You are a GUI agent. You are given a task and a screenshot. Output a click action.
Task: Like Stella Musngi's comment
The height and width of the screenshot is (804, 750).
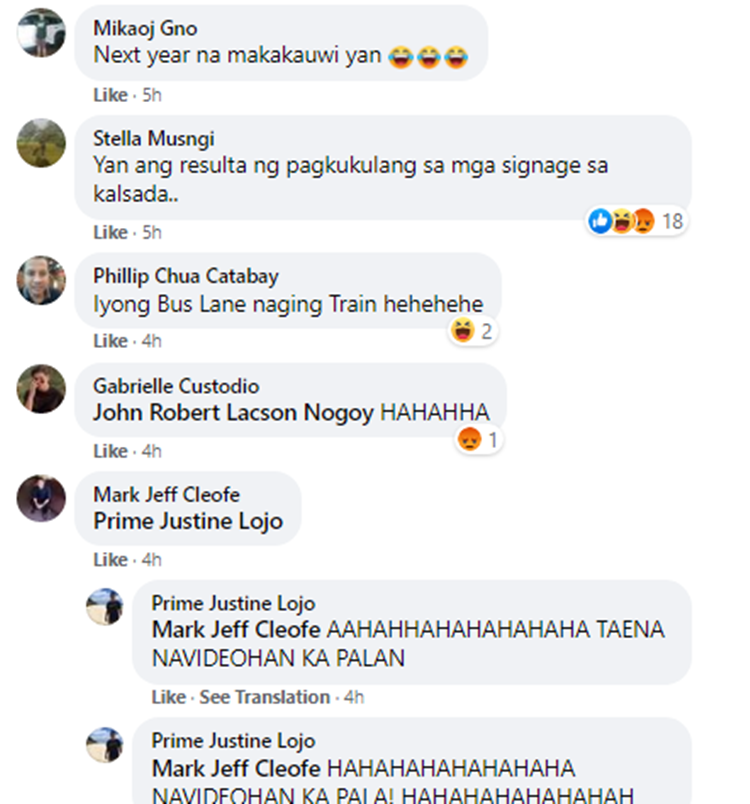tap(110, 232)
